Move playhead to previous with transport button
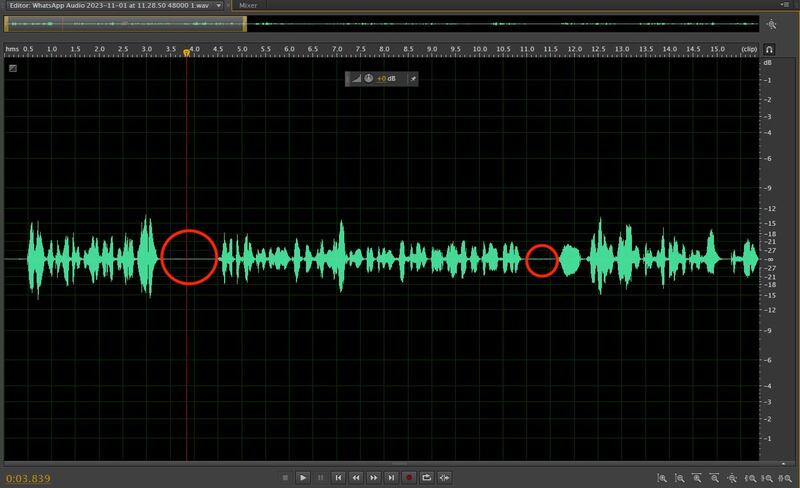The height and width of the screenshot is (488, 800). point(338,478)
